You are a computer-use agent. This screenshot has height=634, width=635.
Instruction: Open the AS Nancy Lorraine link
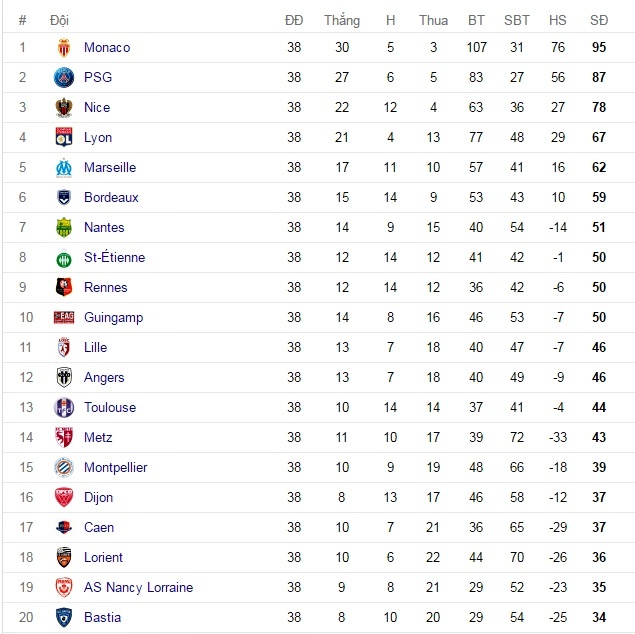tap(138, 588)
